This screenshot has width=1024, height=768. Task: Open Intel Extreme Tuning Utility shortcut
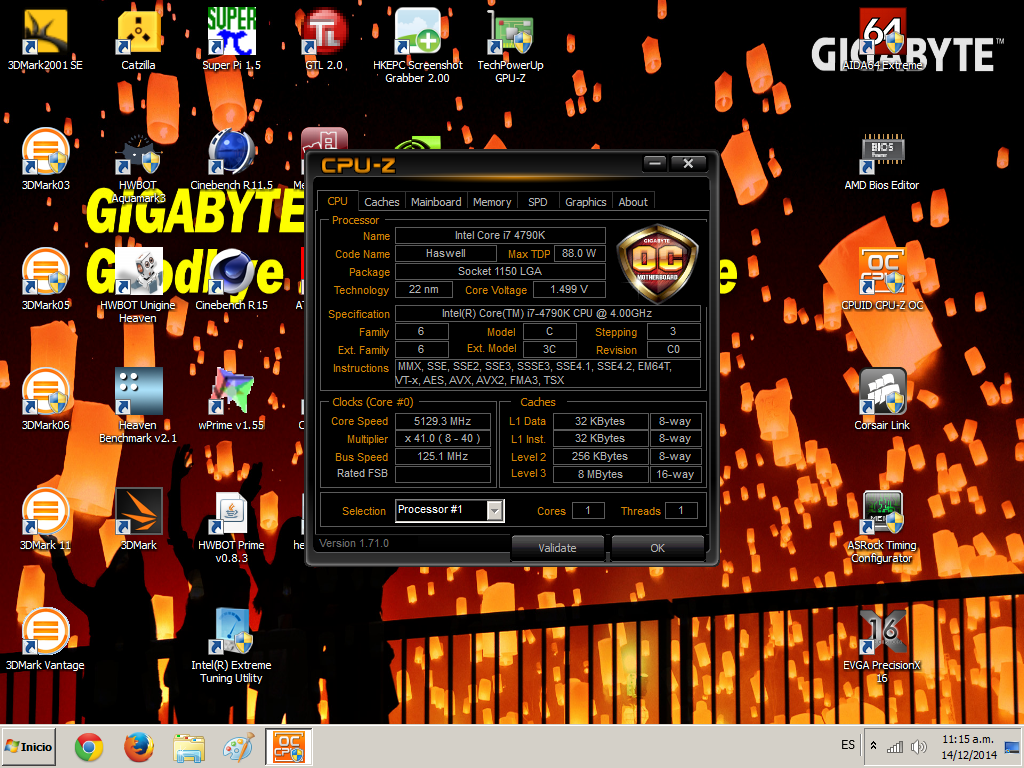point(231,647)
